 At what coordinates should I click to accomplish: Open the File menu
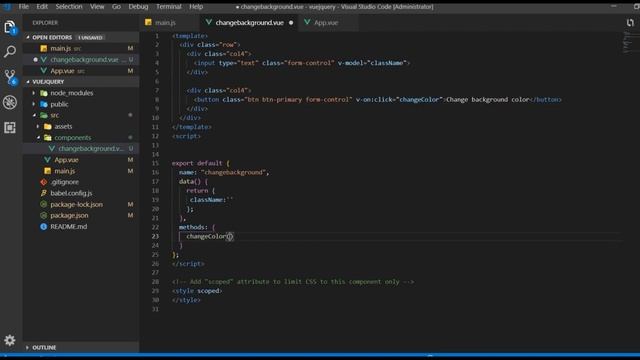(24, 7)
